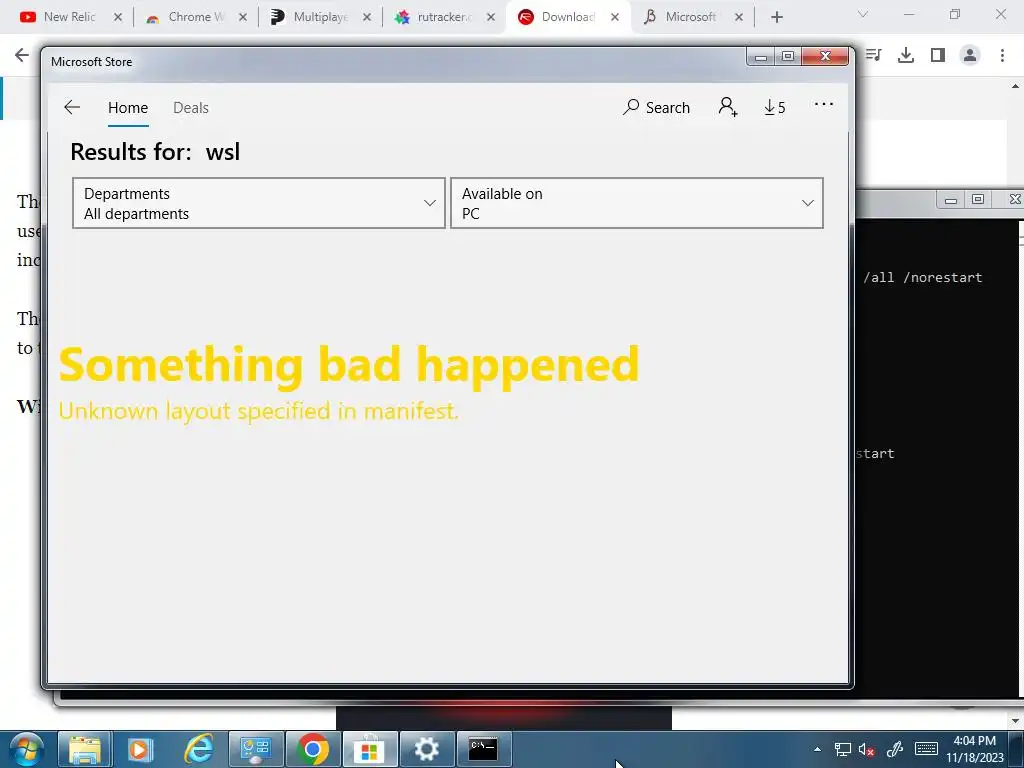
Task: Open Control Panel taskbar icon
Action: click(255, 750)
